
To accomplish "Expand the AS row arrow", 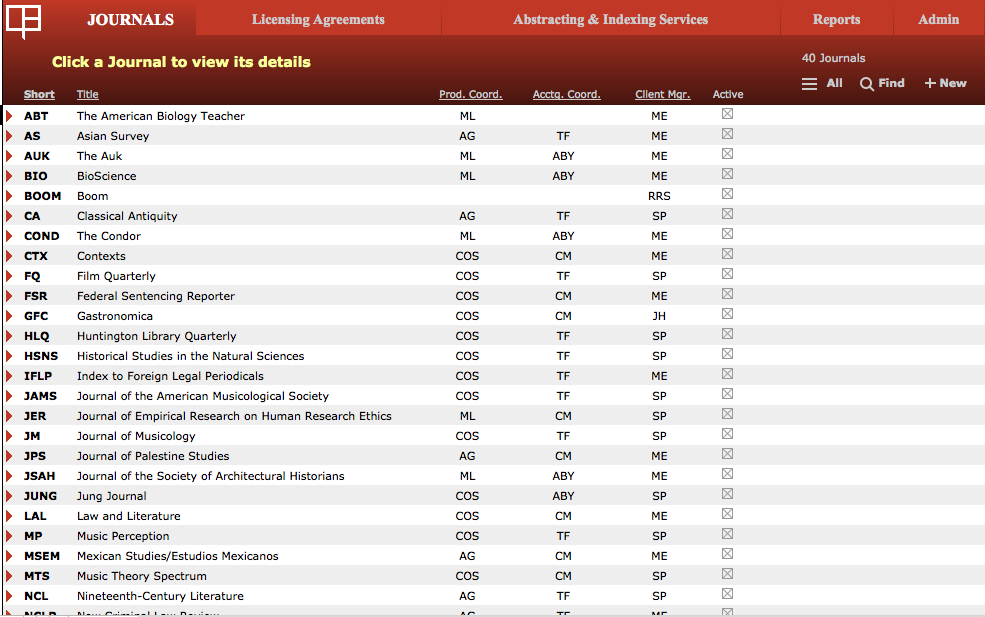I will coord(9,136).
